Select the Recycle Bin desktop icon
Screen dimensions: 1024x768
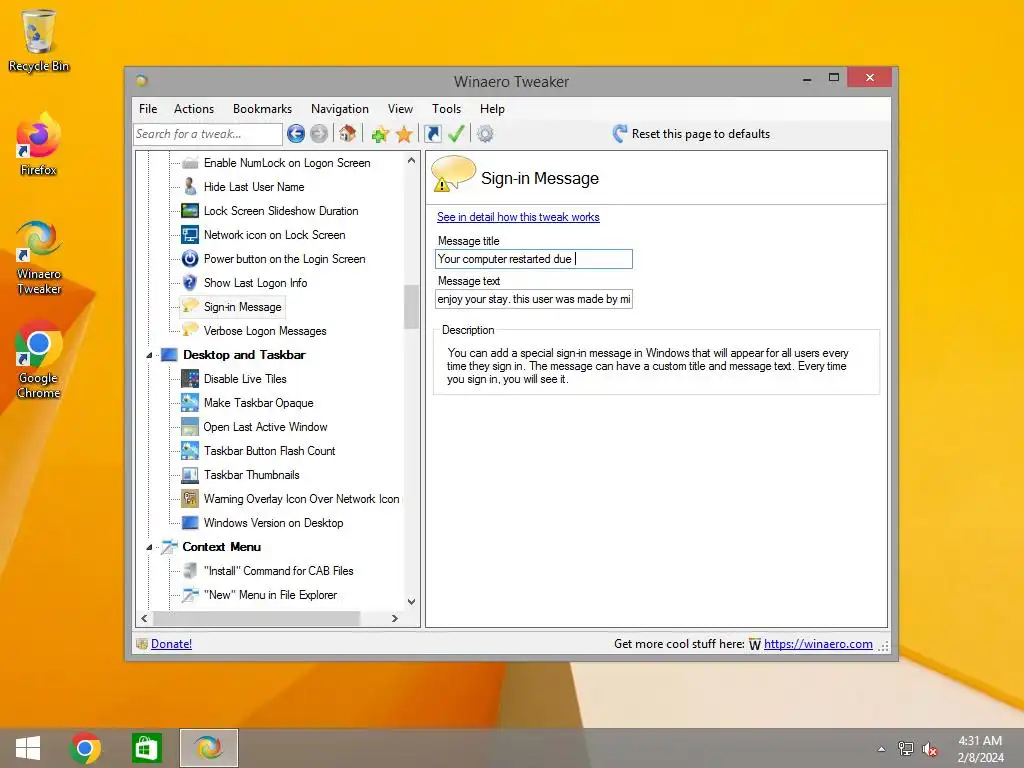[x=39, y=40]
